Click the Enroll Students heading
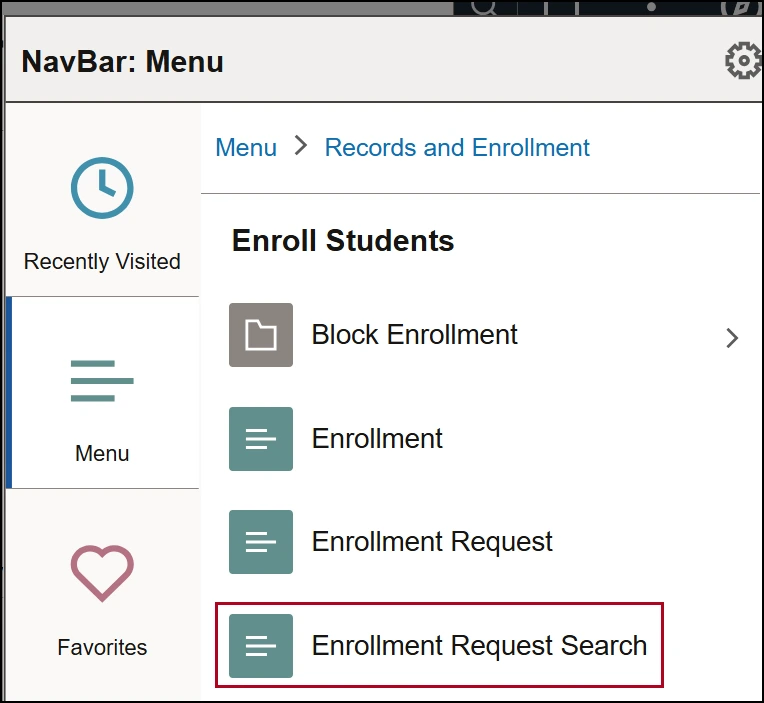The width and height of the screenshot is (764, 703). click(343, 241)
